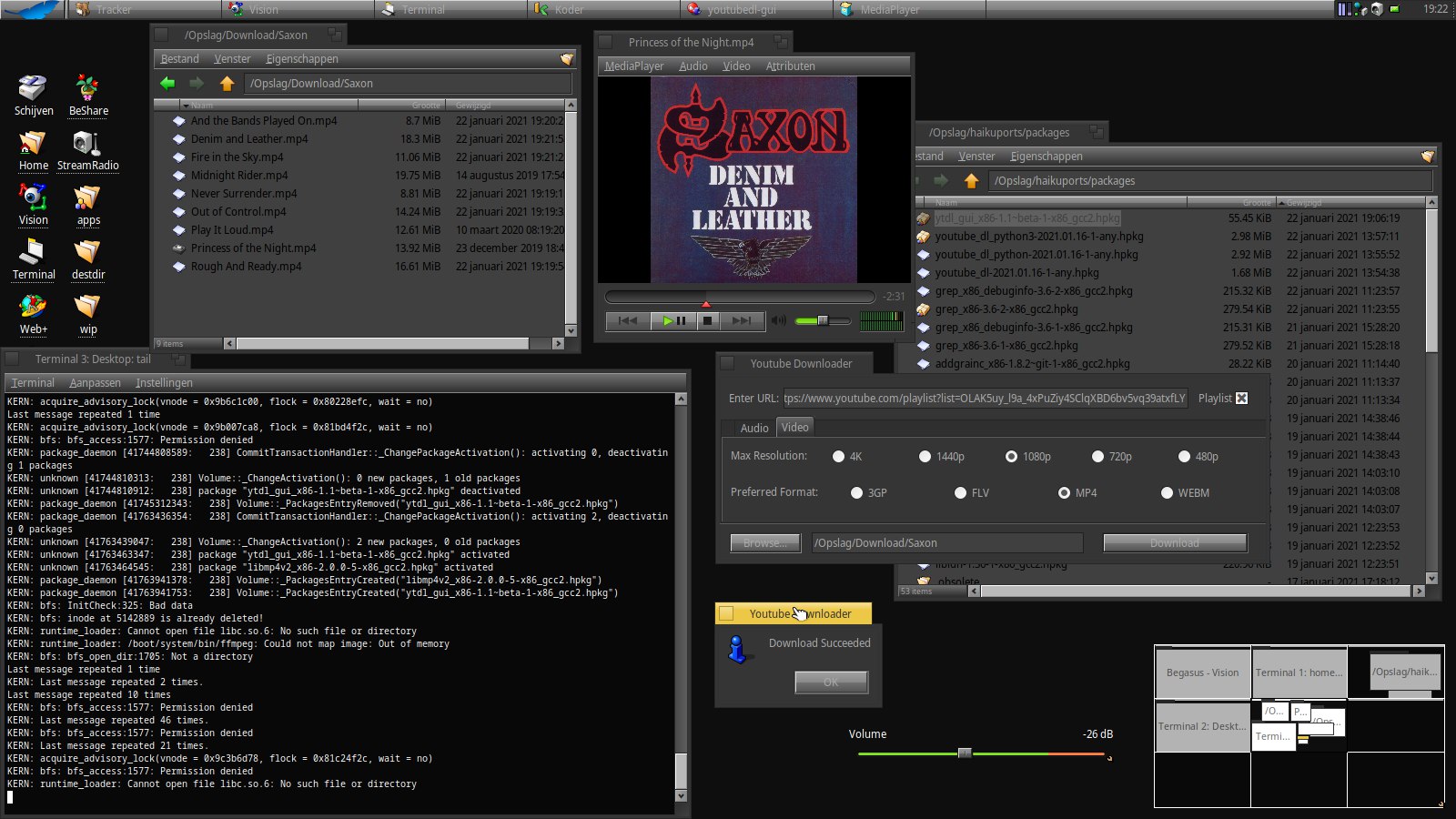Skip to next track in MediaPlayer
1456x819 pixels.
(x=743, y=320)
